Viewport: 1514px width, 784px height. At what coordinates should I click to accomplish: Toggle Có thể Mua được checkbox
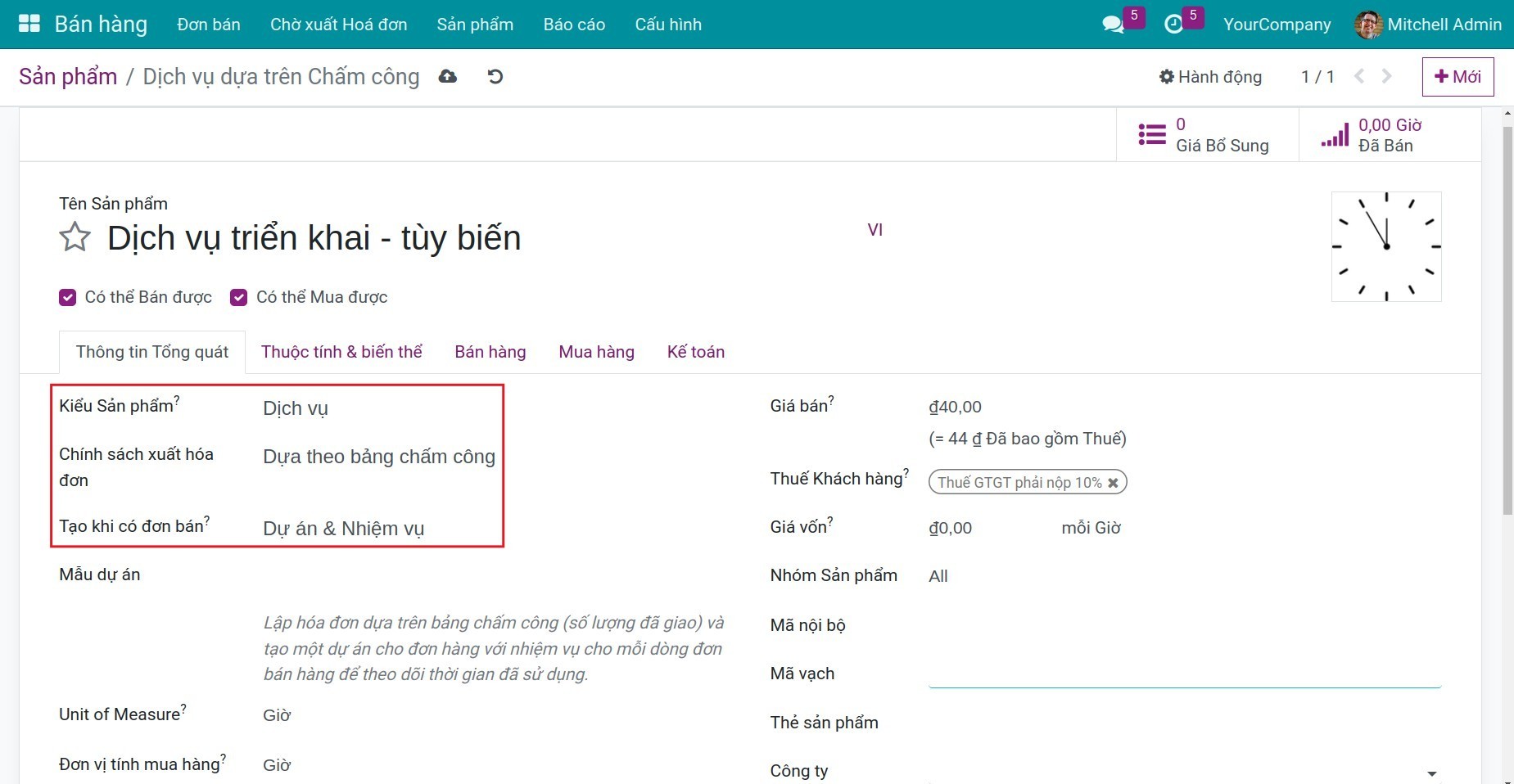[x=239, y=297]
